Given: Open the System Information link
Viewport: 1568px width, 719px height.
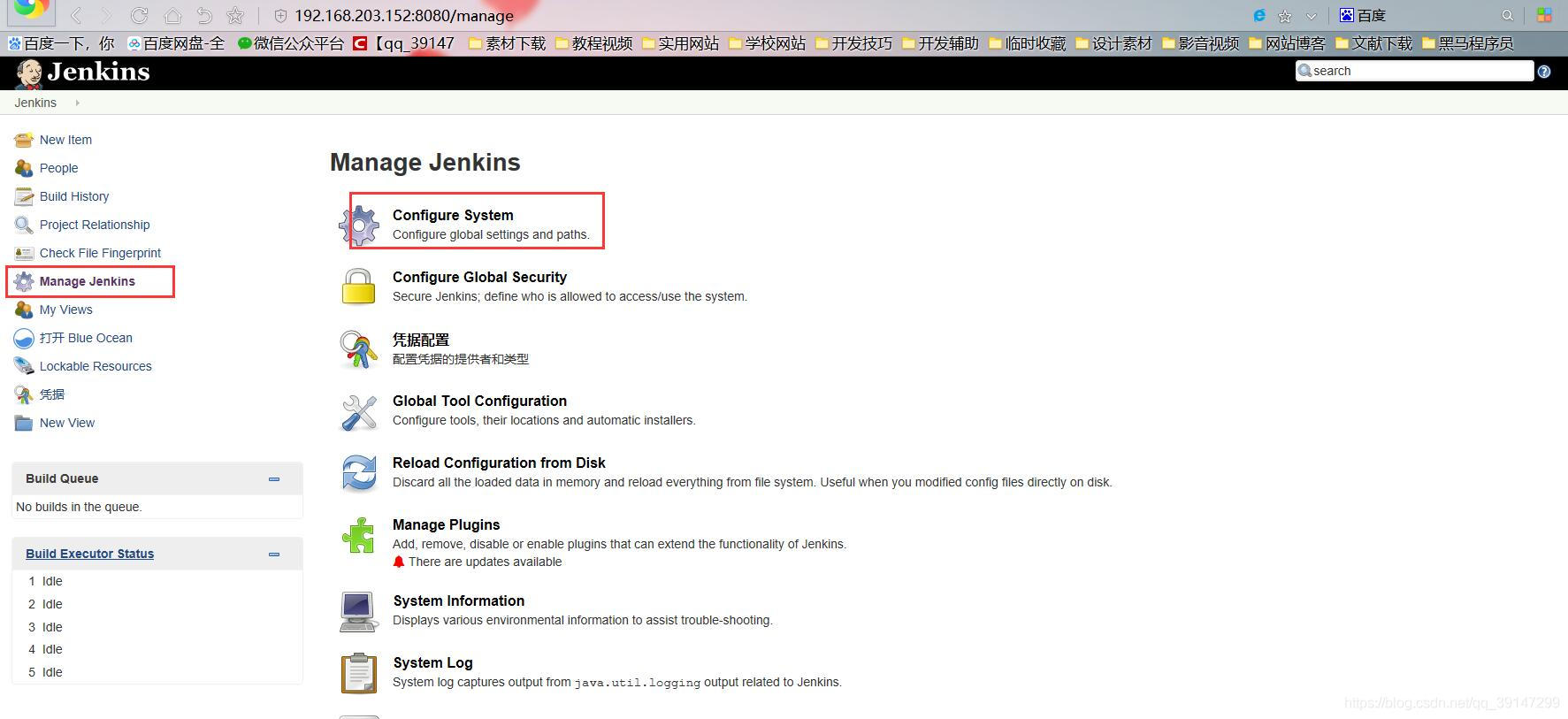Looking at the screenshot, I should click(459, 600).
